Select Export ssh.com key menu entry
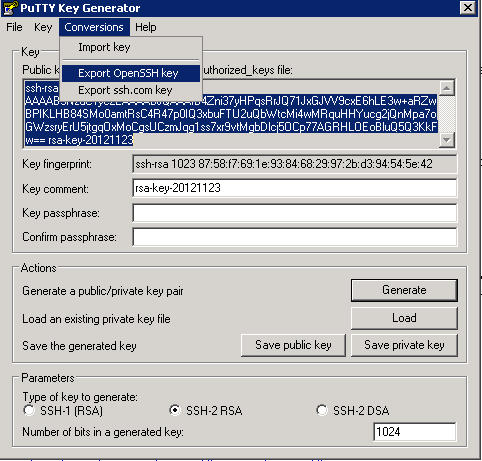 [131, 90]
